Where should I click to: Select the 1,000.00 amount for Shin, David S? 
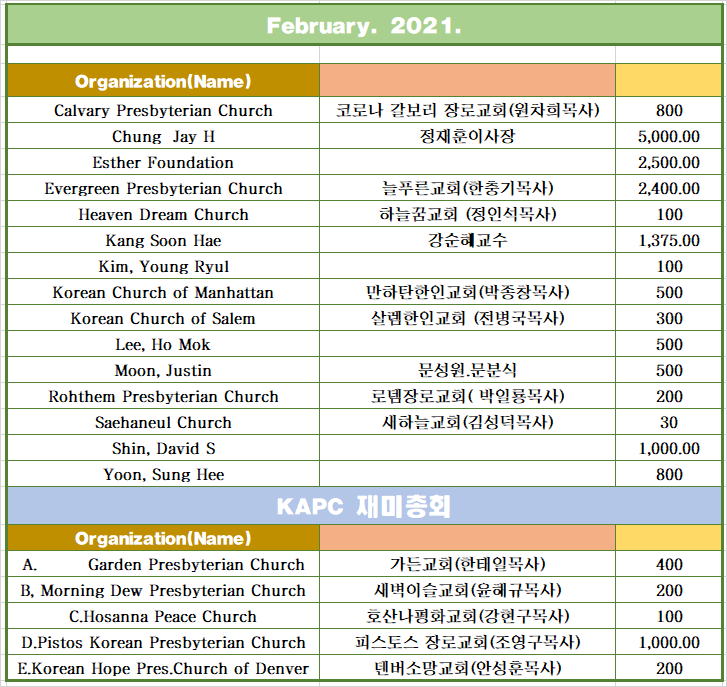(x=669, y=448)
